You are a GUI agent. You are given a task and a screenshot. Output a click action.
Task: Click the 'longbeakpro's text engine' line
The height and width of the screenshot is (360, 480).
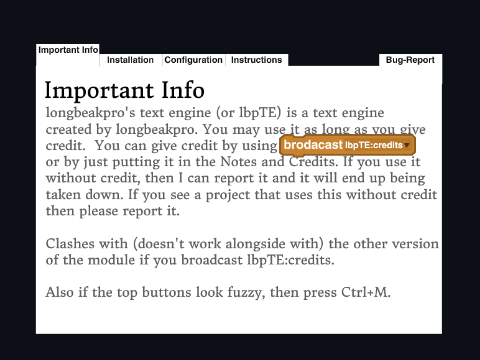pos(215,113)
